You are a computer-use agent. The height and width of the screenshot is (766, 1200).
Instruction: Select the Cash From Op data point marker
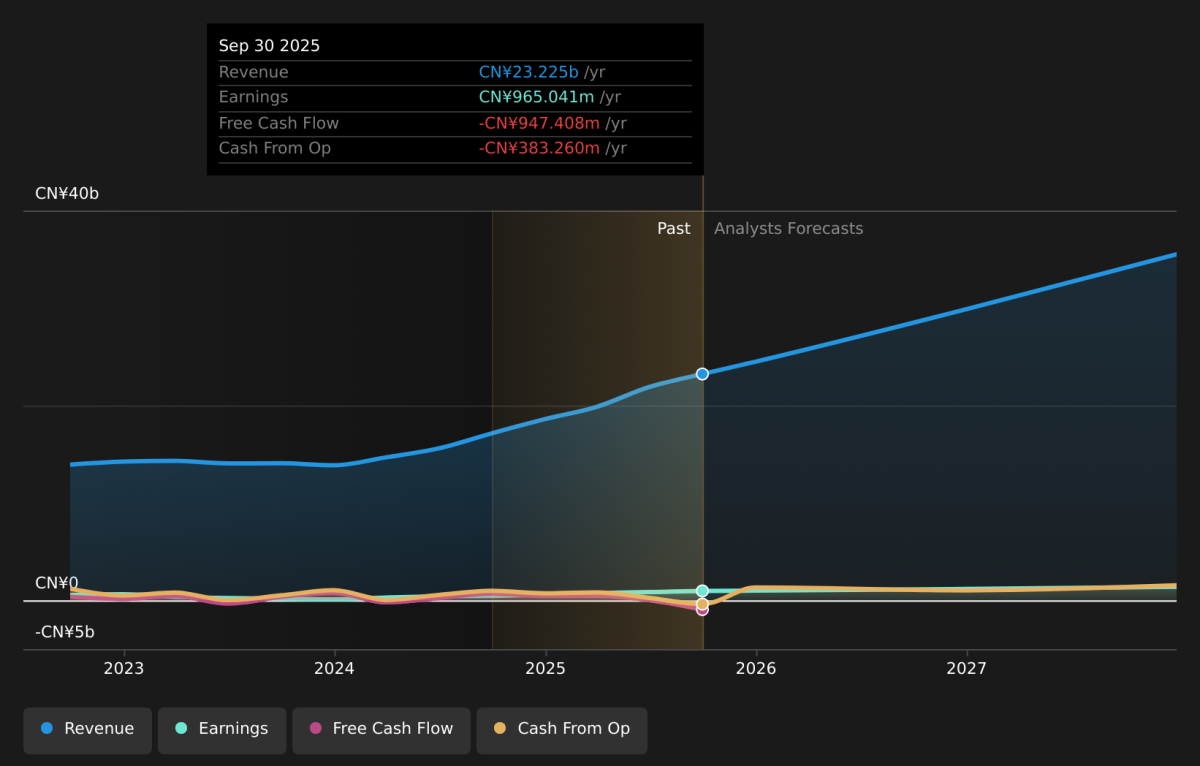[702, 603]
